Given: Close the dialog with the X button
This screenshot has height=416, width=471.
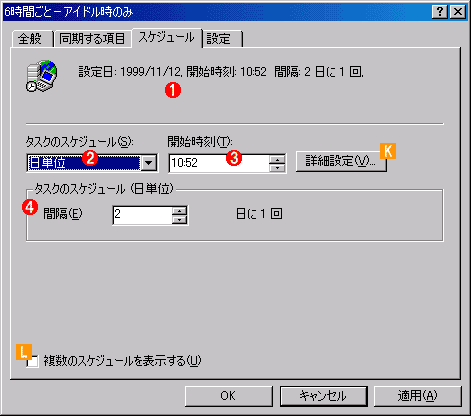Looking at the screenshot, I should (x=458, y=12).
